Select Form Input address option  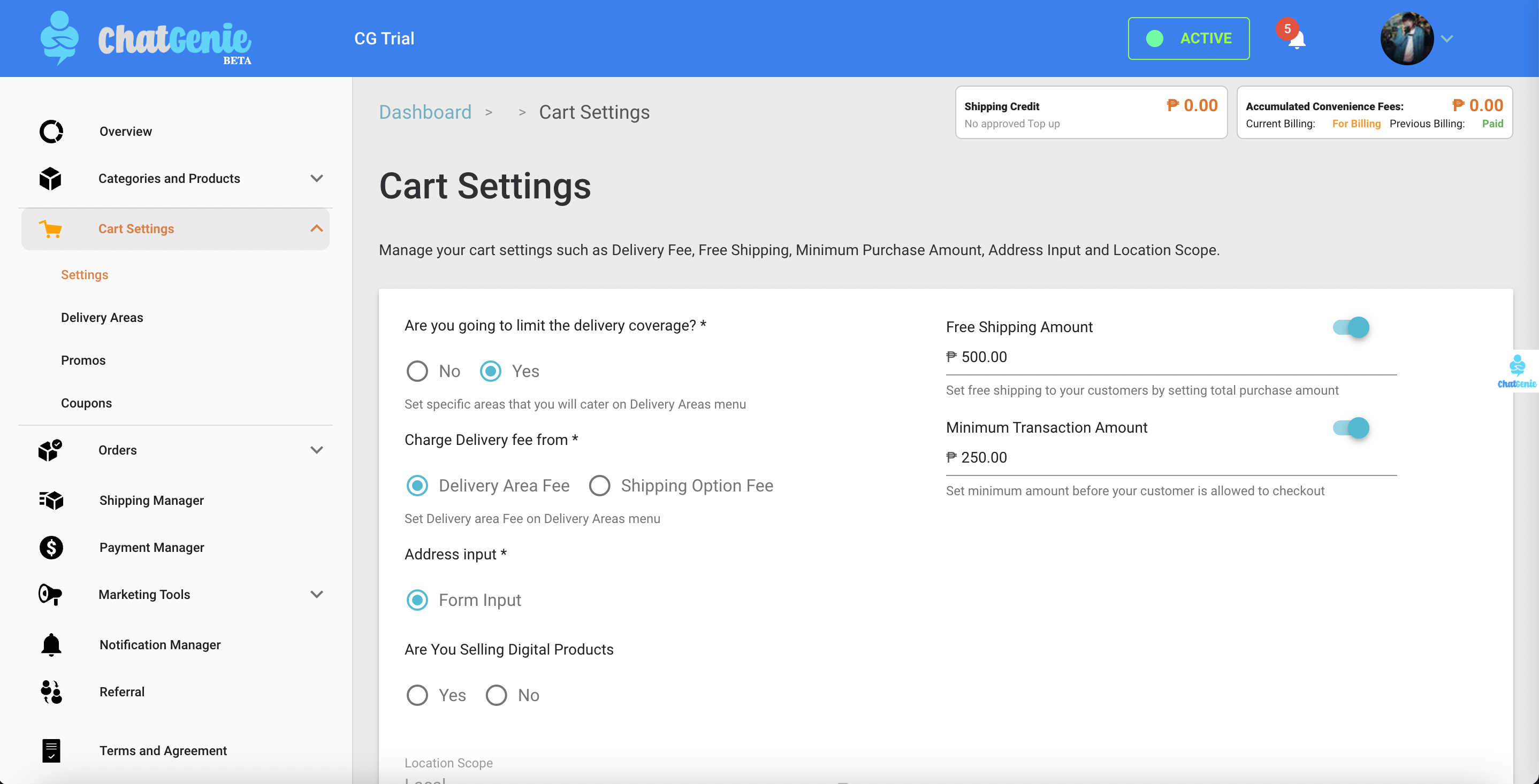click(417, 600)
